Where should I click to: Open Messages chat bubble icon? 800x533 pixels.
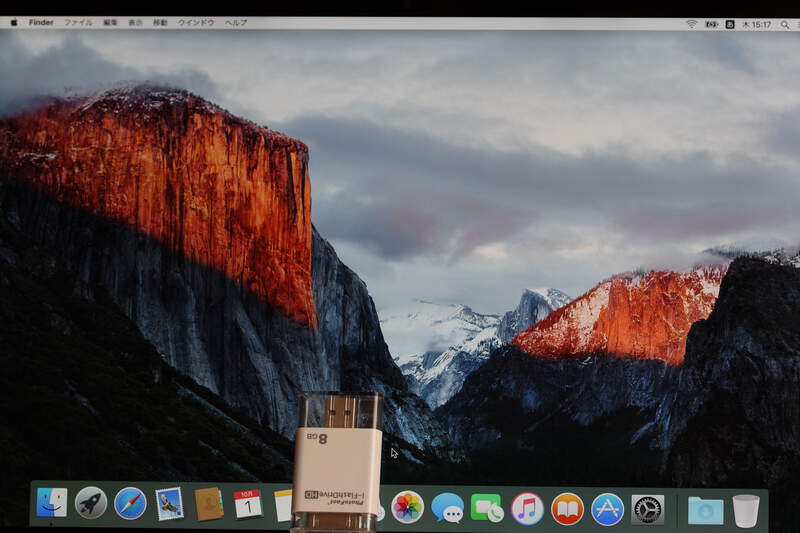(447, 508)
